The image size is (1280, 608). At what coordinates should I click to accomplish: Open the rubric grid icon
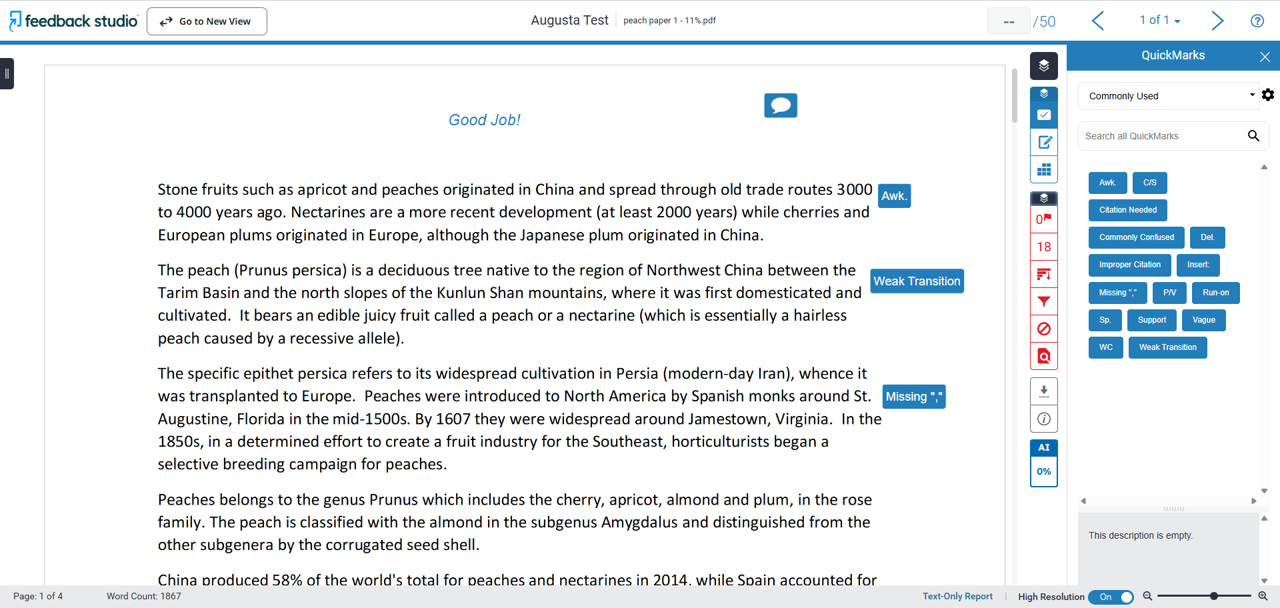(x=1043, y=170)
